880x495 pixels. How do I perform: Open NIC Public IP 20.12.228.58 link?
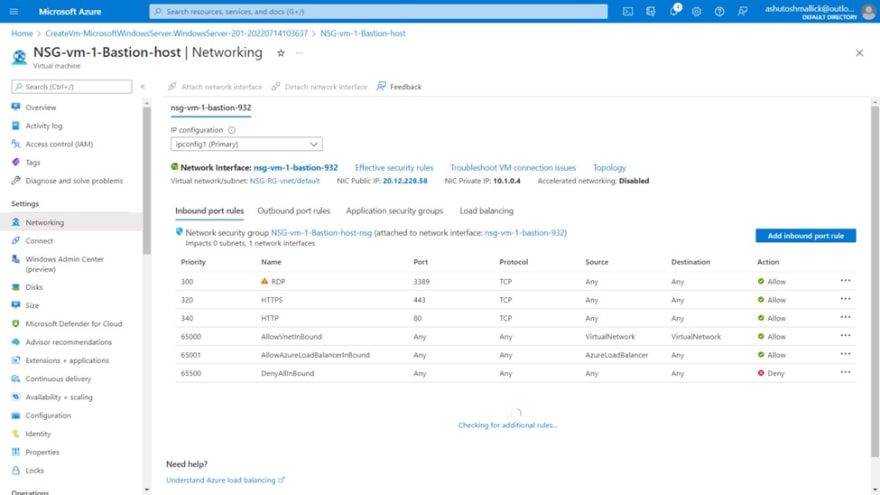(x=405, y=181)
